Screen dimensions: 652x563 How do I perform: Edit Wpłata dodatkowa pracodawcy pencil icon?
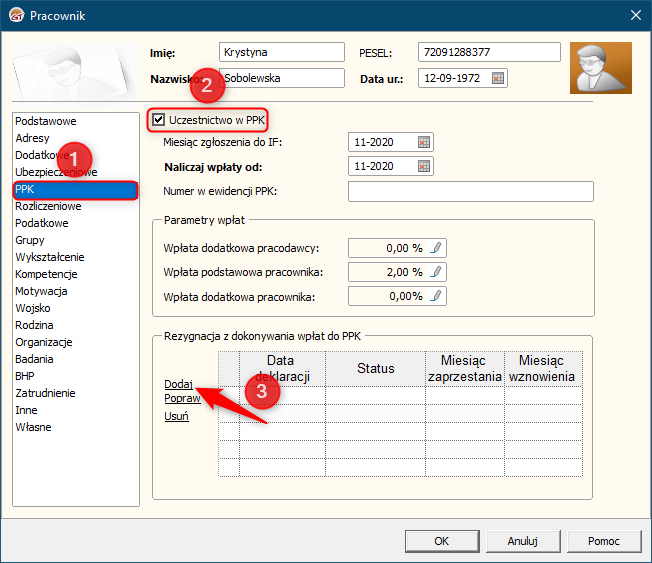click(436, 247)
